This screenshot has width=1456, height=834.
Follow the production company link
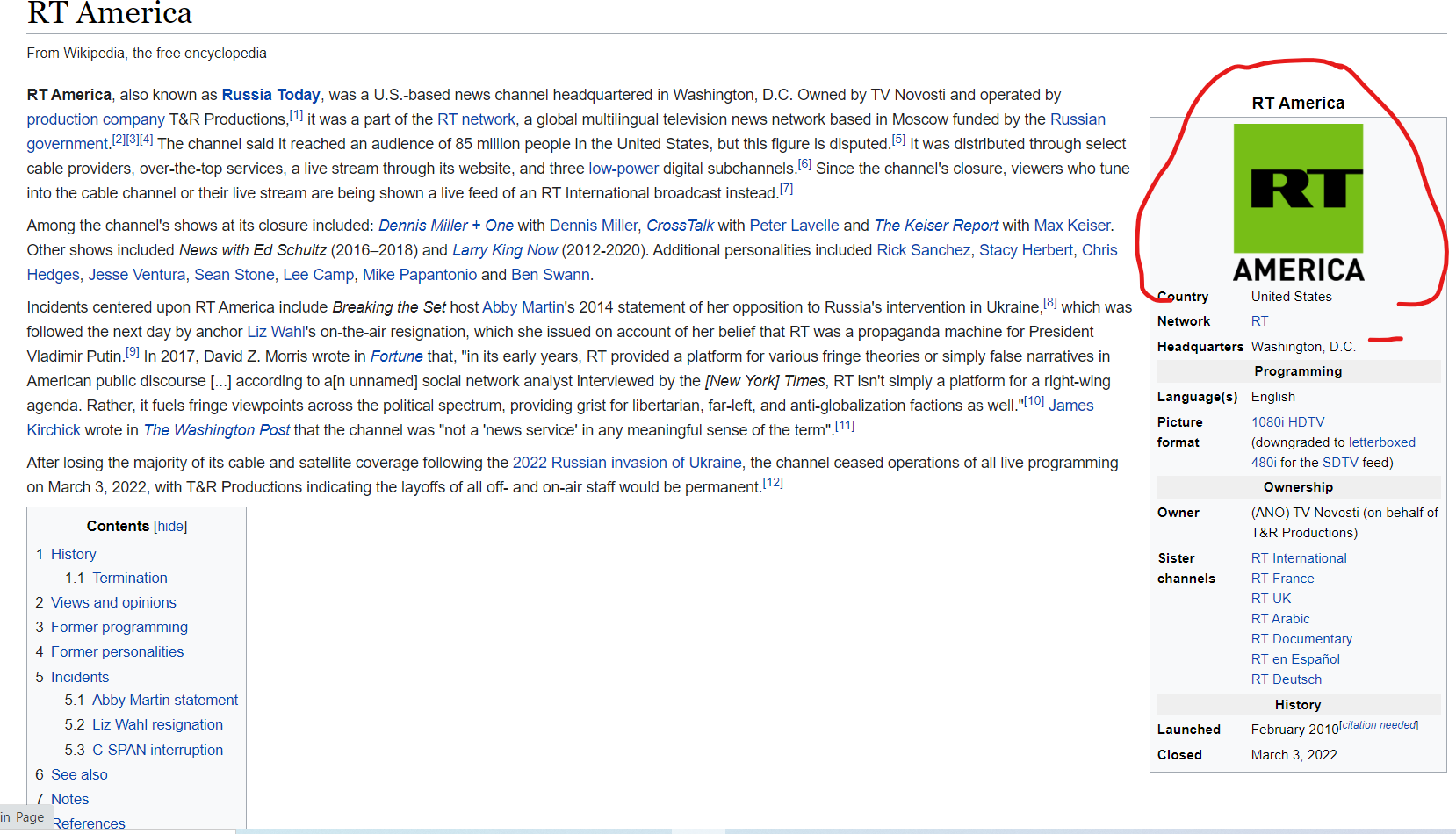click(x=96, y=119)
